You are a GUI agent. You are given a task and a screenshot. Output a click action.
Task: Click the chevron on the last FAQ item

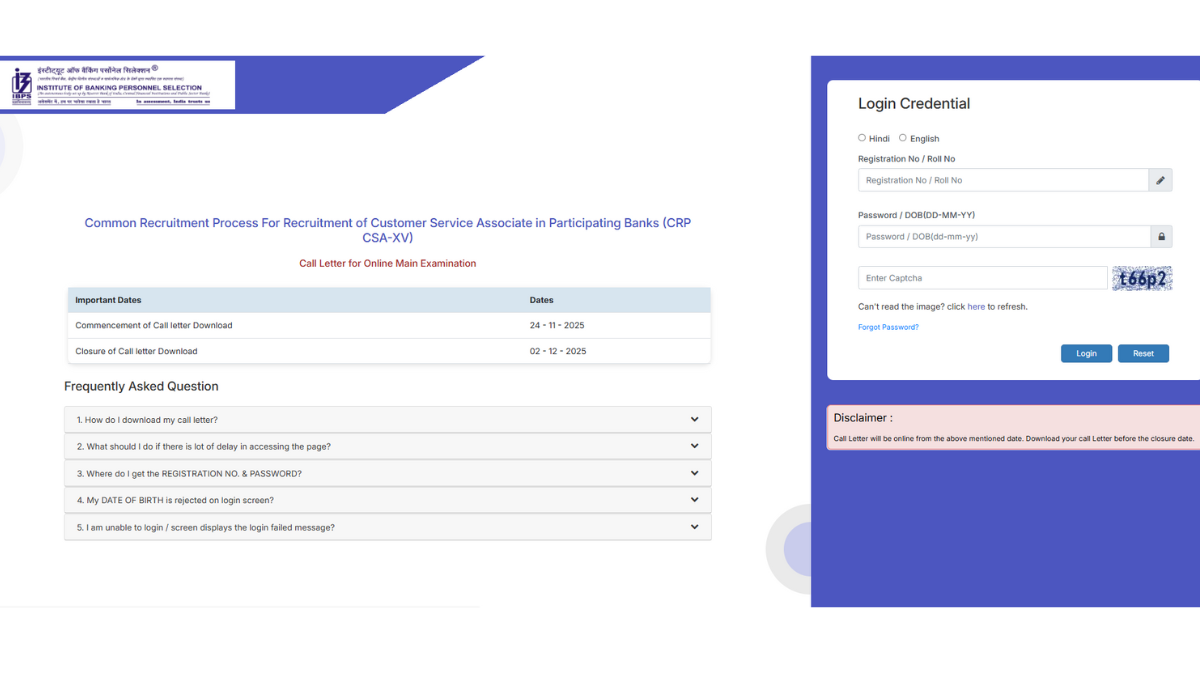pos(695,527)
